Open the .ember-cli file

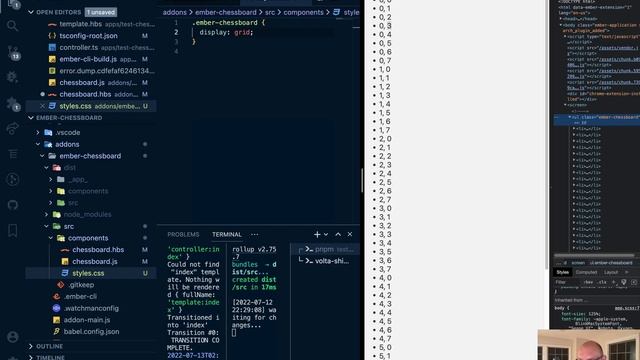91,296
